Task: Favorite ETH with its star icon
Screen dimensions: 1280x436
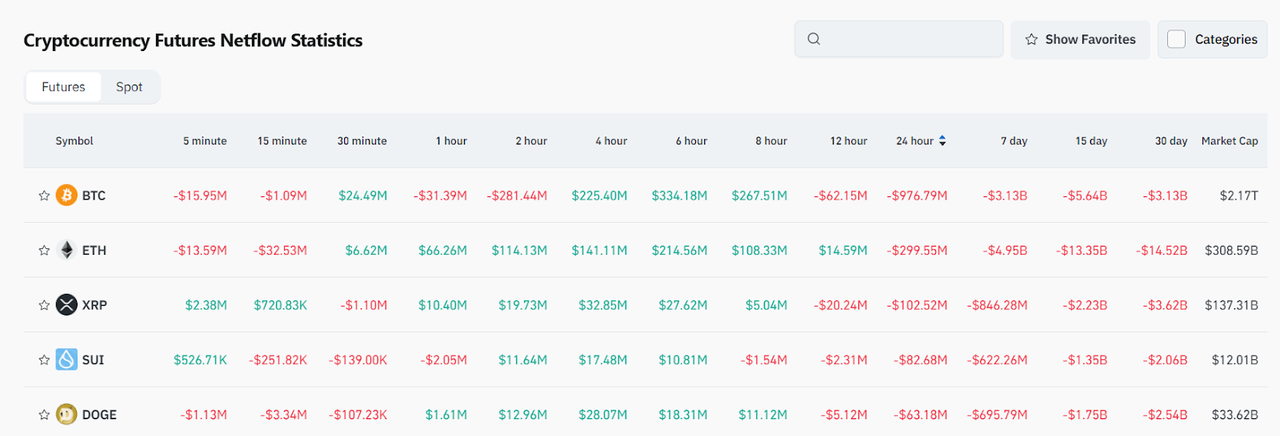Action: pos(43,250)
